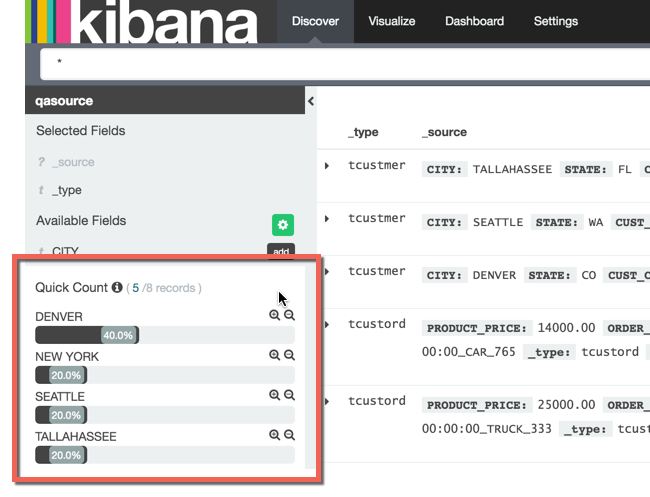Exclude SEATTLE using the minus magnifier icon
Screen dimensions: 650x497
coord(289,395)
